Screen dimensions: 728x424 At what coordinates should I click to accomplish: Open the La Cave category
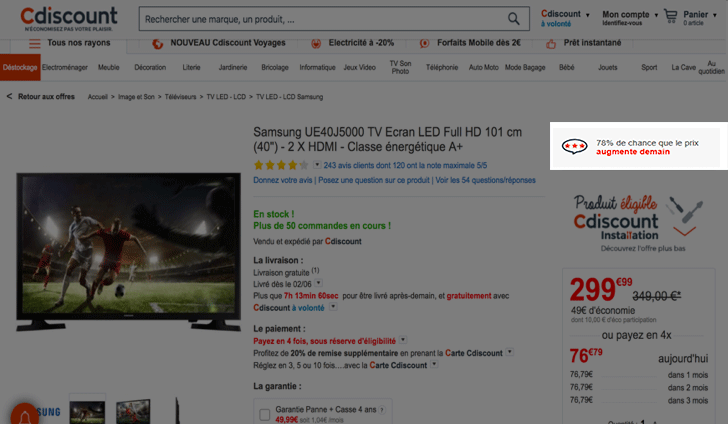(x=683, y=67)
